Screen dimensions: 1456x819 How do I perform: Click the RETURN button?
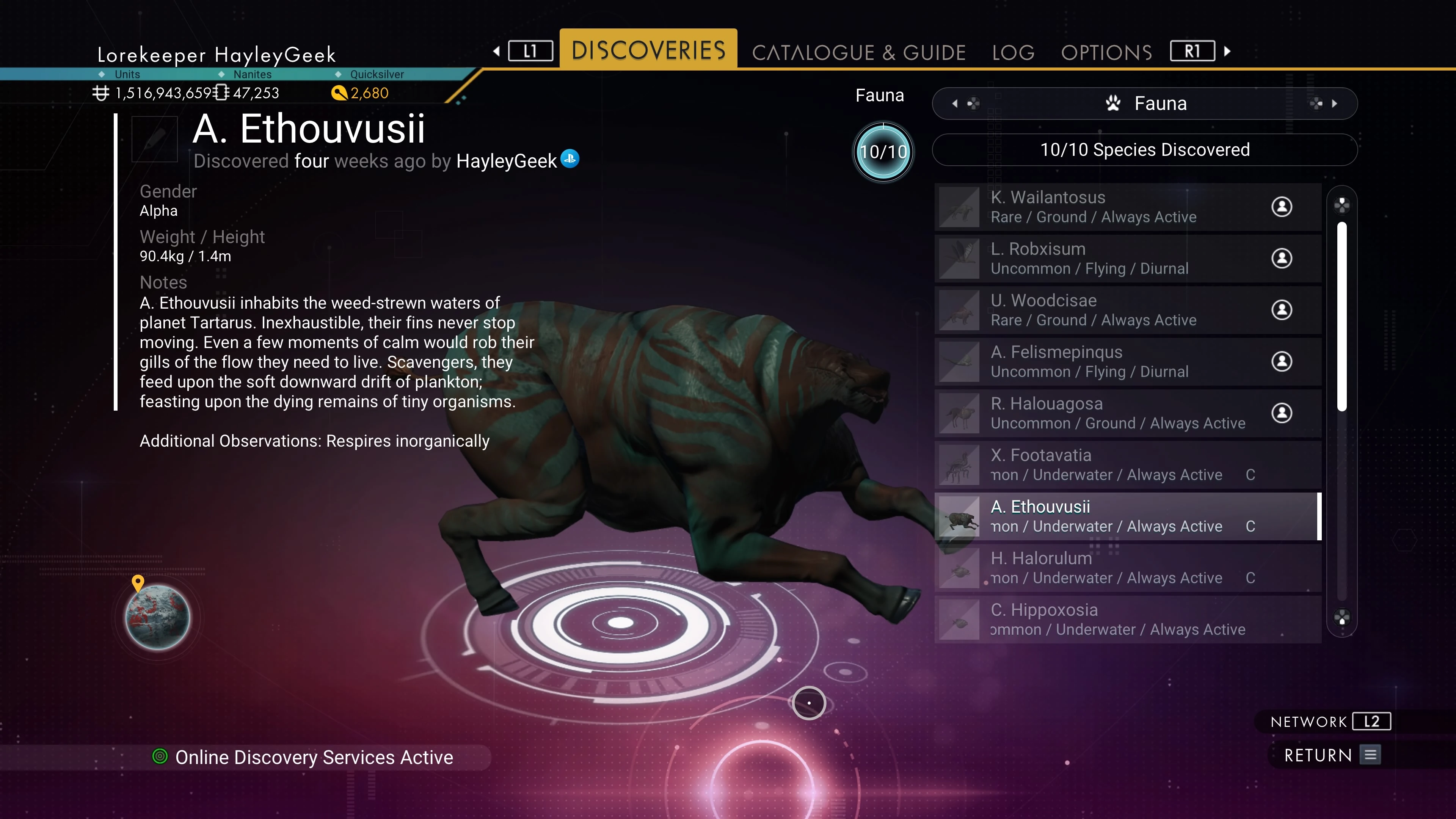click(x=1332, y=755)
